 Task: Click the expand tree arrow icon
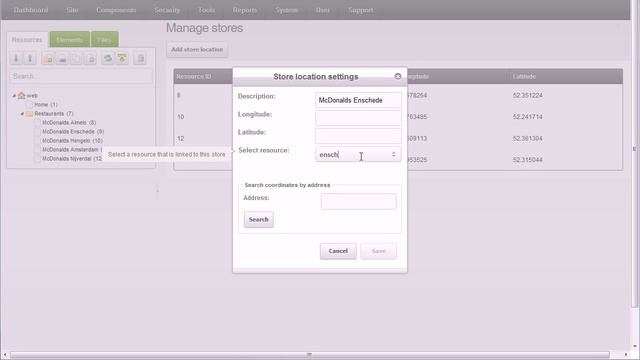coord(16,58)
